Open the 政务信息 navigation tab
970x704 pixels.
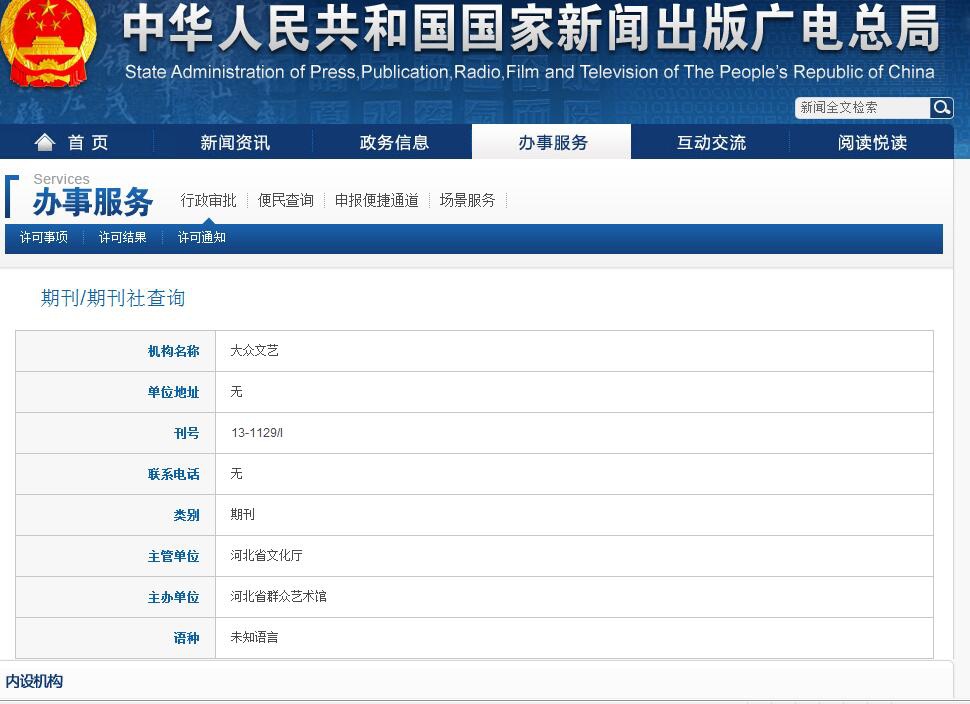point(394,142)
